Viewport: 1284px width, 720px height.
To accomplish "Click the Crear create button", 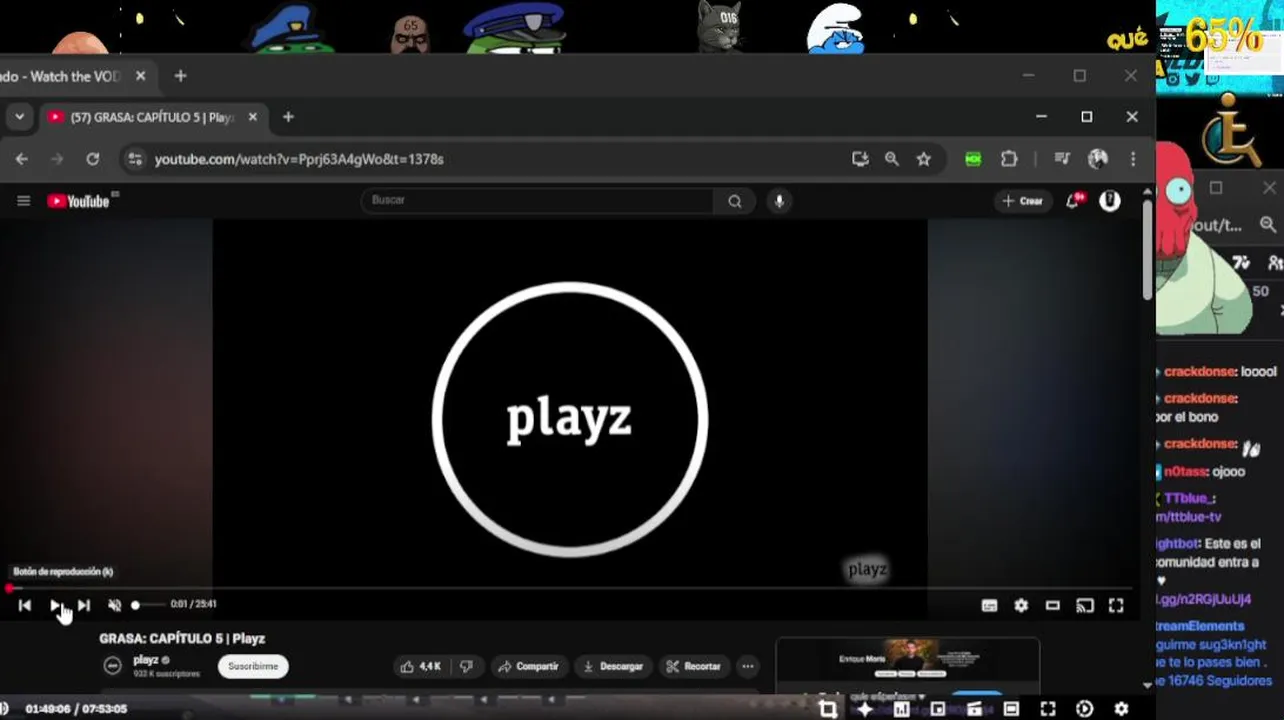I will coord(1024,201).
